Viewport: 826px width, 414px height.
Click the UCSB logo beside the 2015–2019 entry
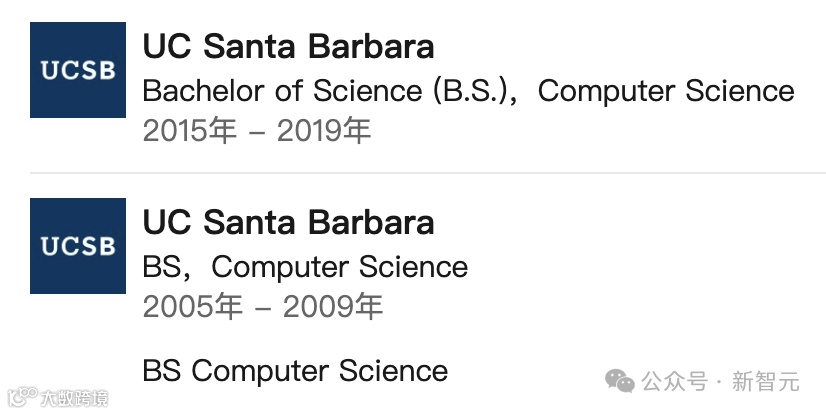tap(78, 70)
